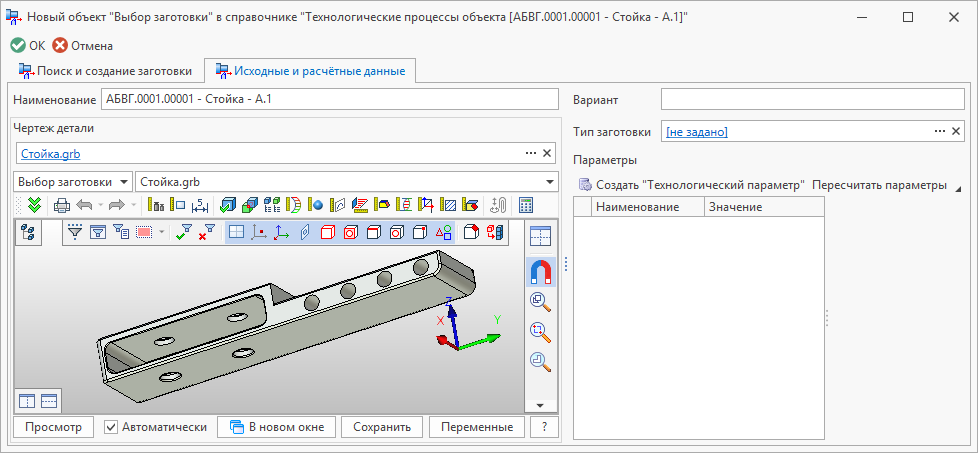This screenshot has width=978, height=453.
Task: Click the Просмотр button
Action: pos(53,427)
